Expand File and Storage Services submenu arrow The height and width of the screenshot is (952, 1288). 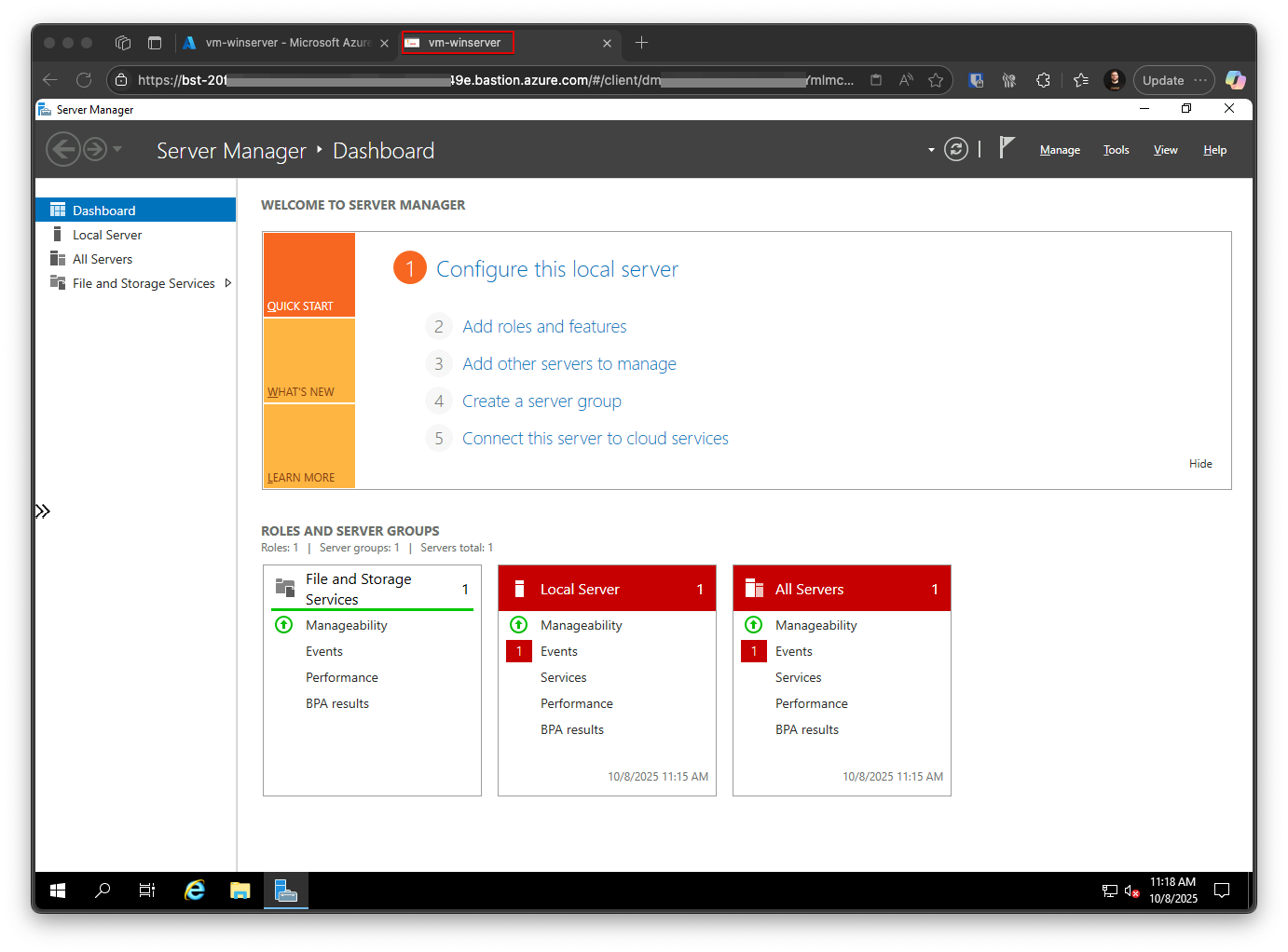pos(228,283)
